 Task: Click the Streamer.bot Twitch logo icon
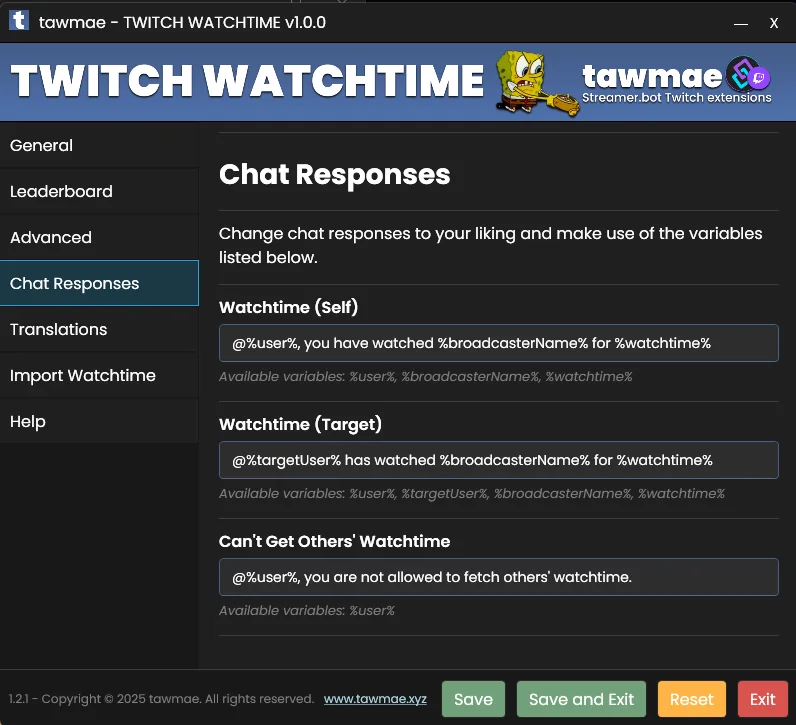(x=748, y=75)
